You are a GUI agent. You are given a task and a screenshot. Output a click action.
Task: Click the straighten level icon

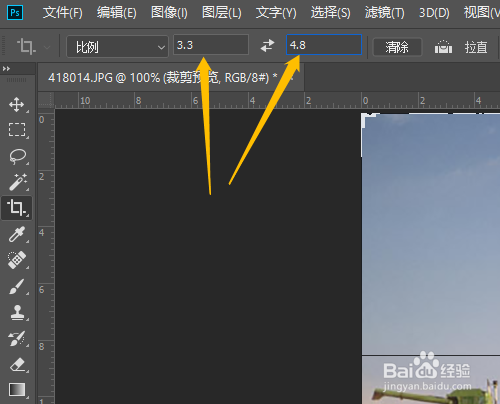(443, 47)
